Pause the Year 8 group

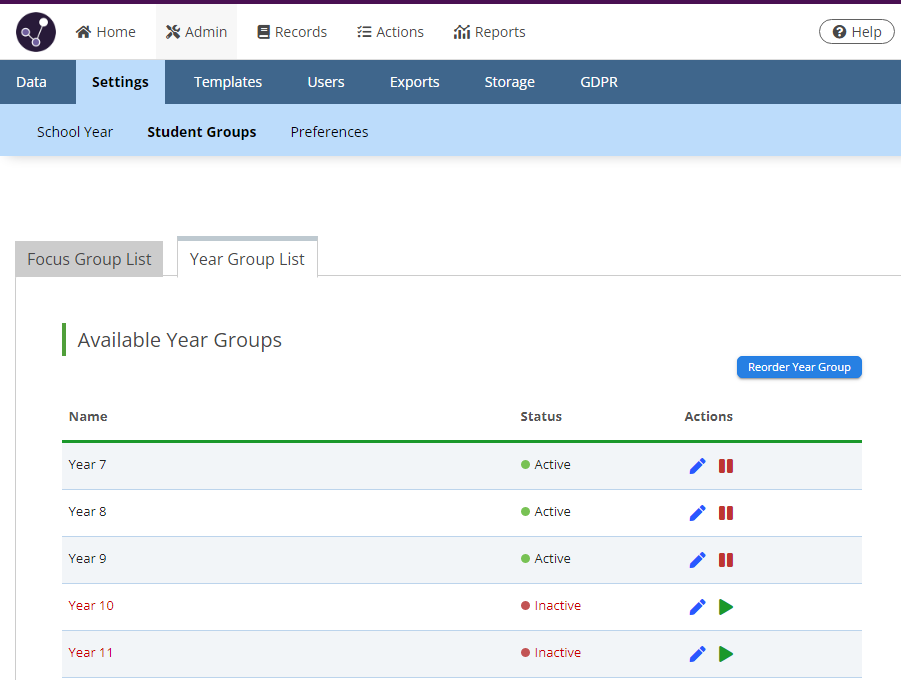[x=726, y=513]
